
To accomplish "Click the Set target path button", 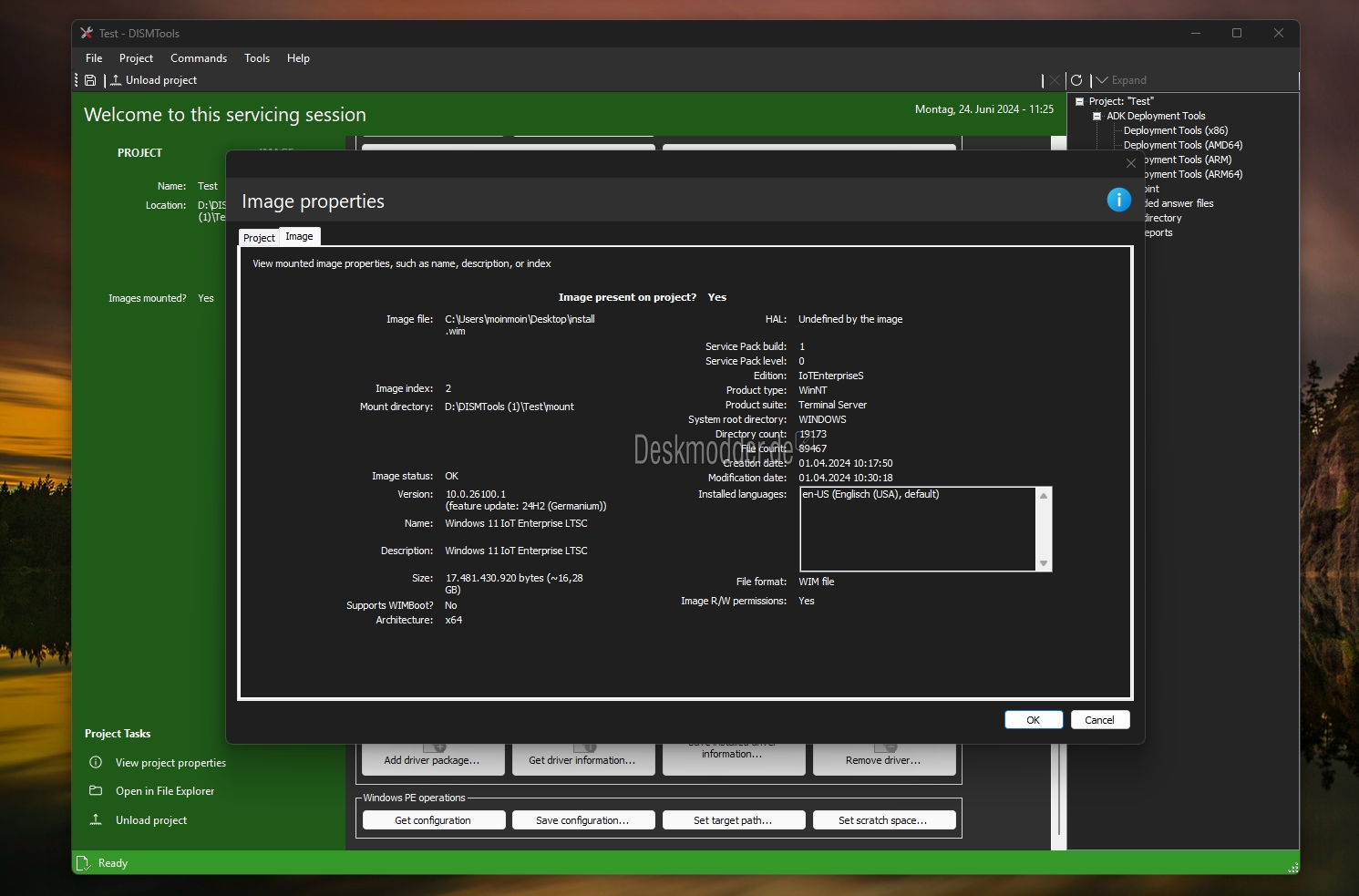I will click(x=733, y=820).
